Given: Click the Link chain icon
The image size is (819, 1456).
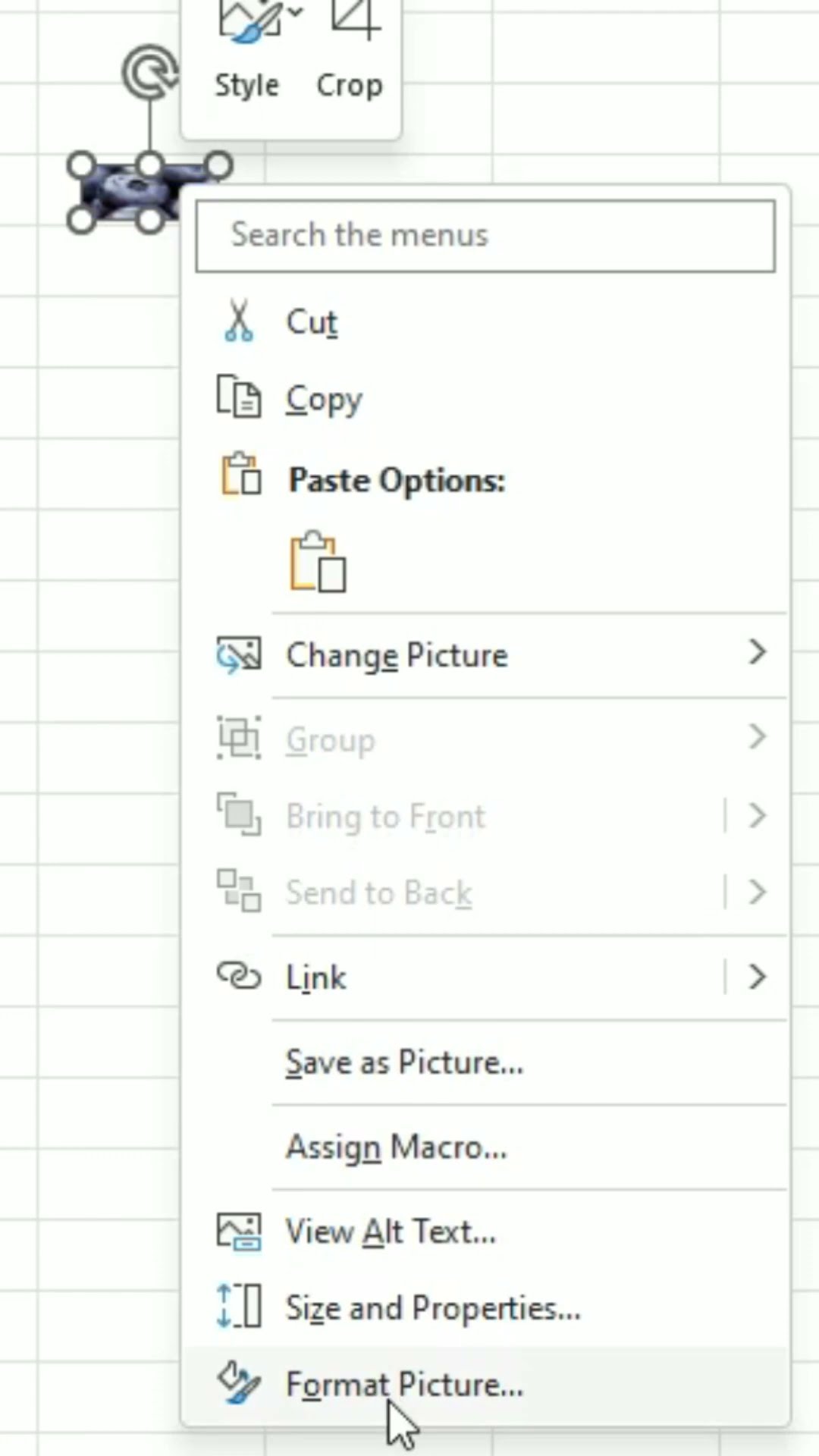Looking at the screenshot, I should 239,977.
